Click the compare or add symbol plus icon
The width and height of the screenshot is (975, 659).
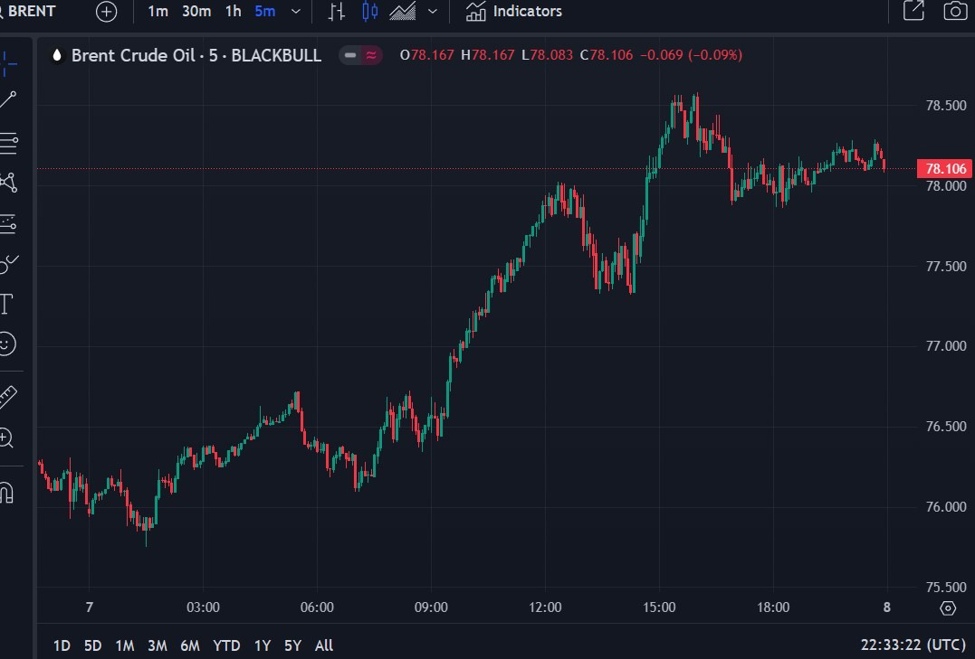click(x=106, y=12)
